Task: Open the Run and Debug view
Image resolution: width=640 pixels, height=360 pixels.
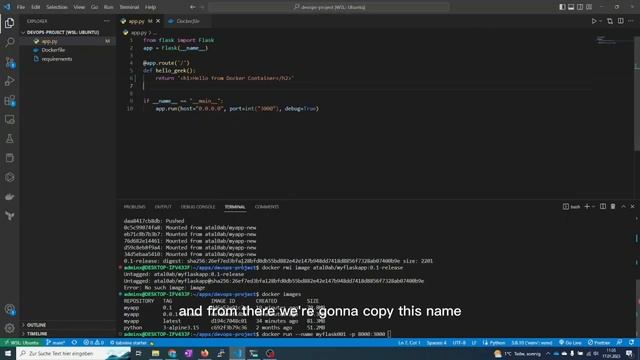Action: [x=9, y=81]
